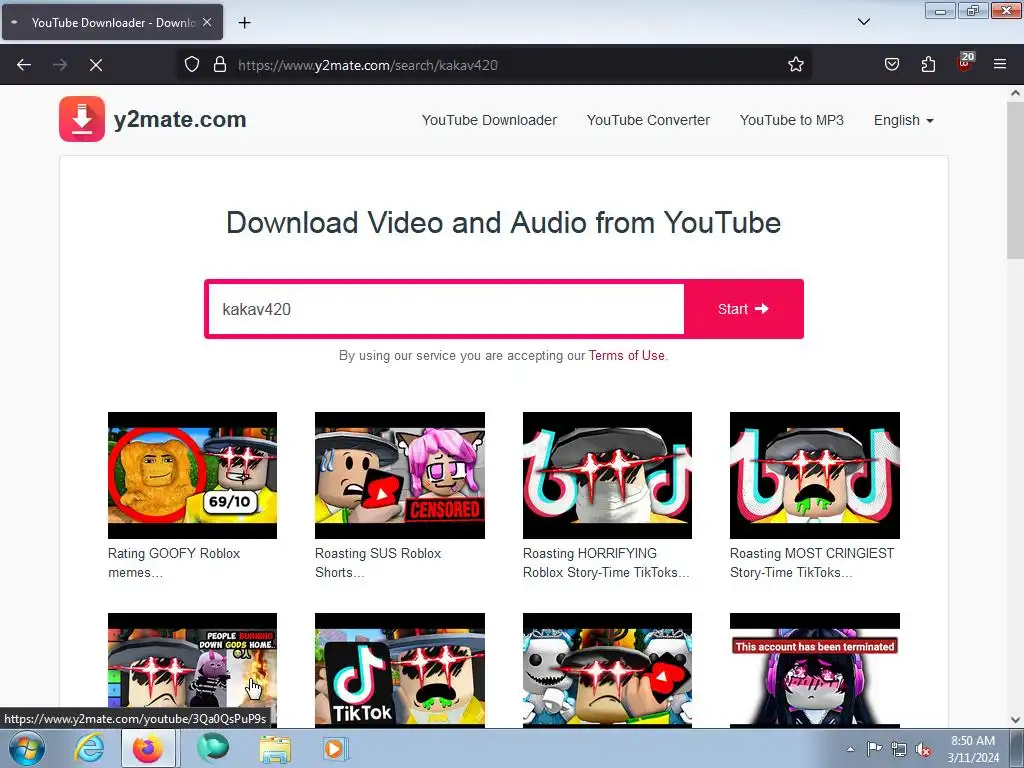
Task: Click the y2mate.com site title
Action: (180, 120)
